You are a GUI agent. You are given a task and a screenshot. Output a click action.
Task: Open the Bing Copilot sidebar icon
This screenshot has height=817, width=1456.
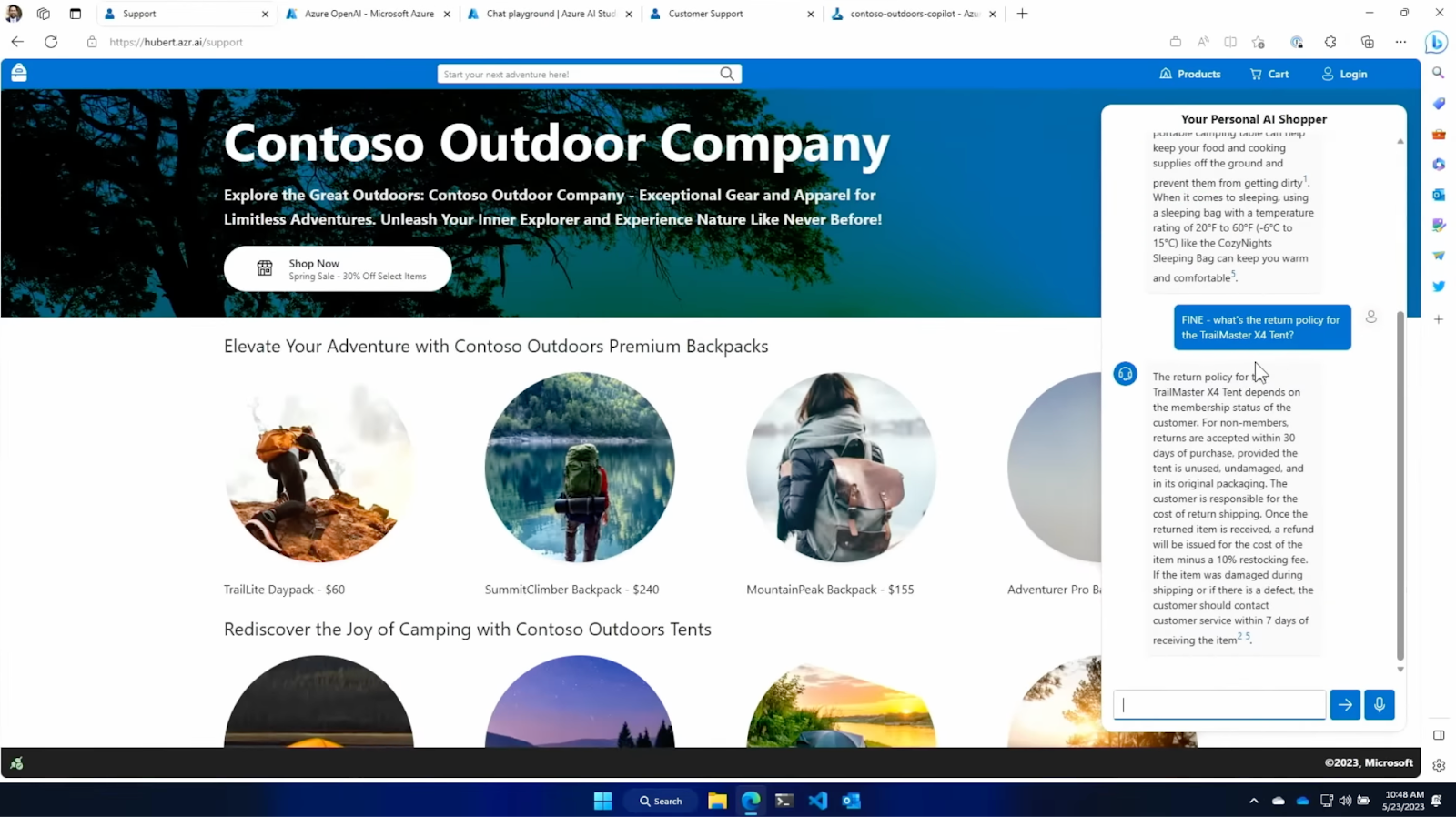1437,42
